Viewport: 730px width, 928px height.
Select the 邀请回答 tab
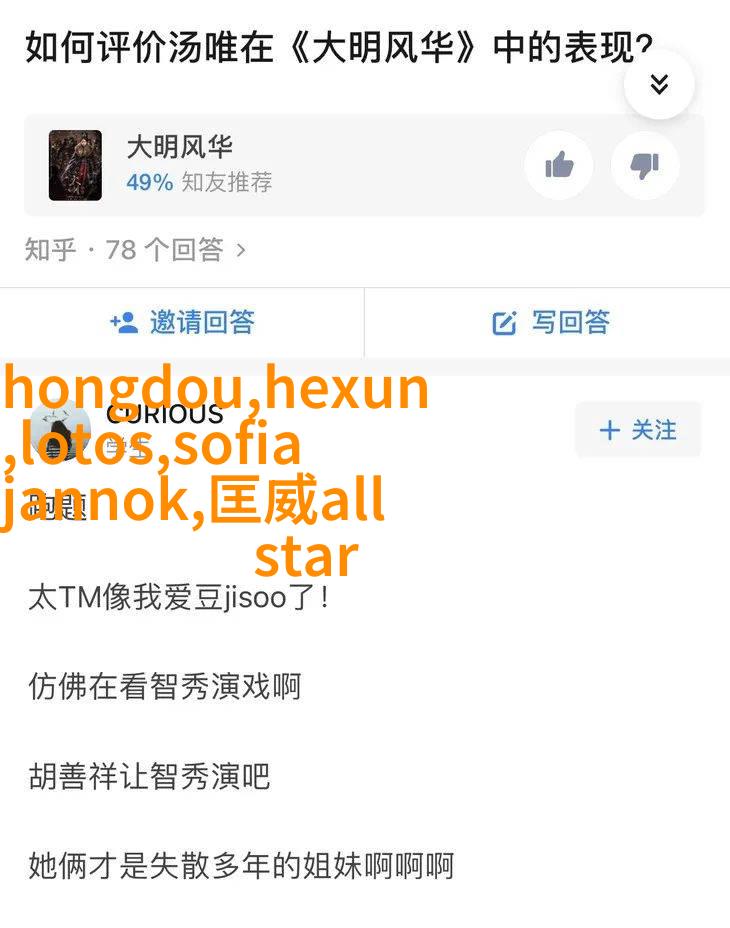pos(182,323)
